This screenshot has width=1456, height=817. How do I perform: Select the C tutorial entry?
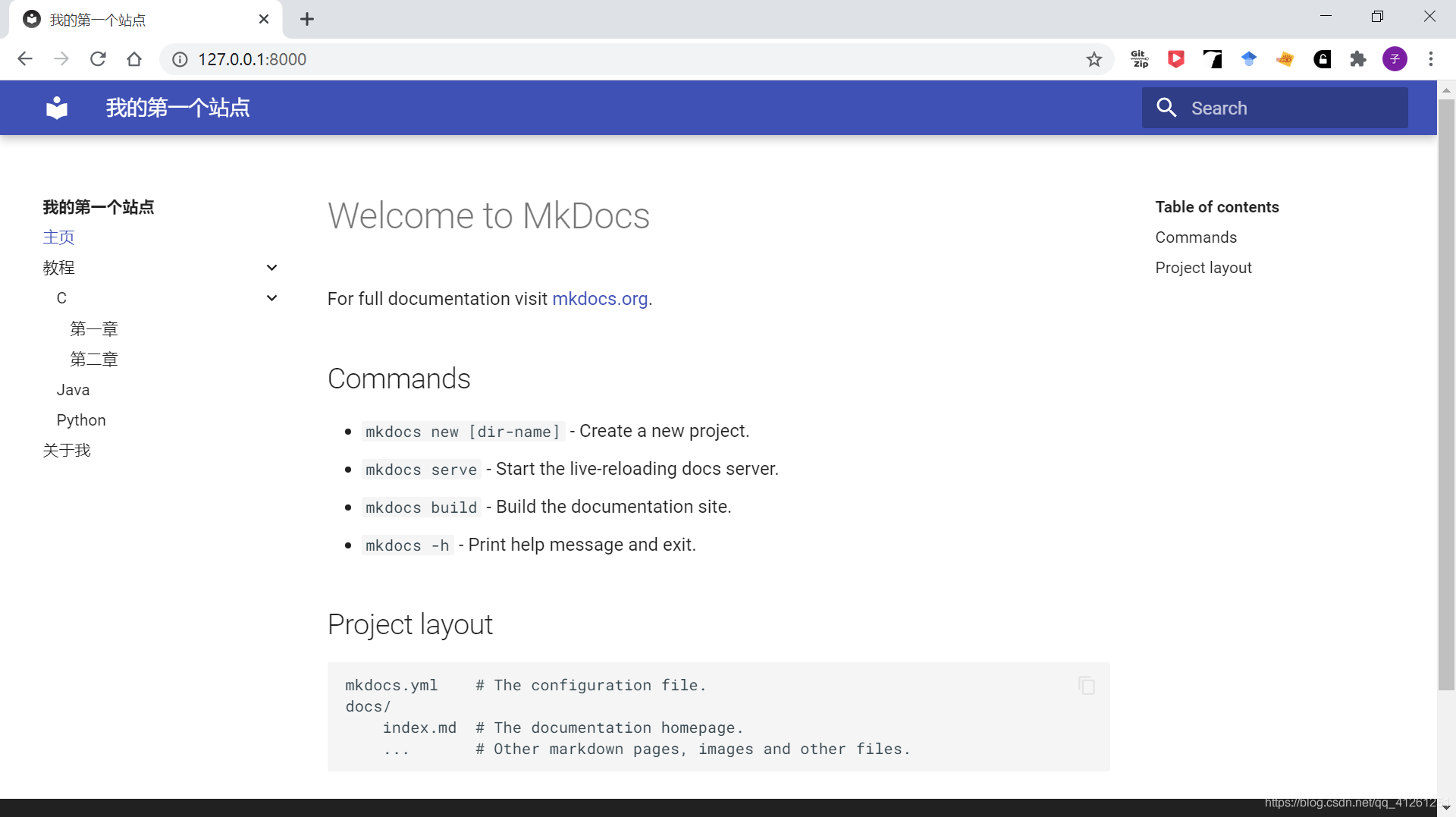(x=61, y=298)
